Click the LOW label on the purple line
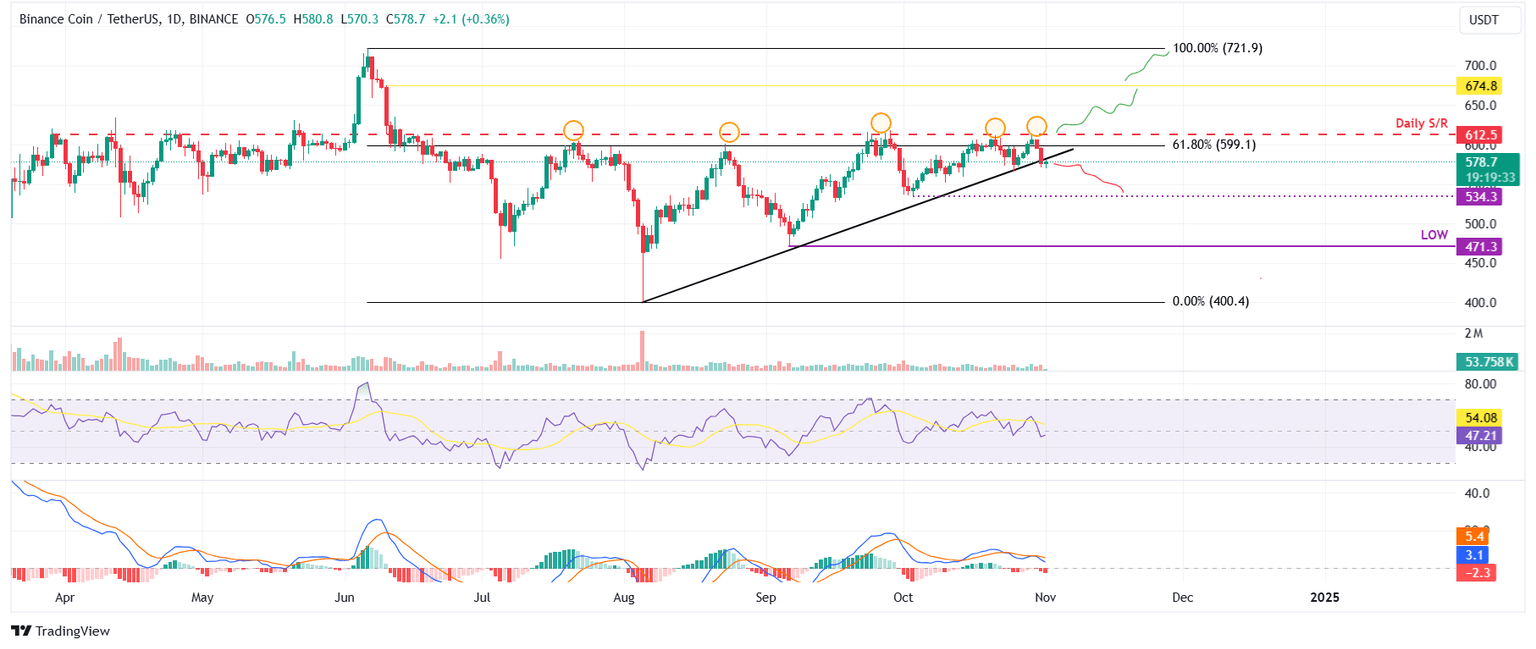 click(x=1434, y=234)
